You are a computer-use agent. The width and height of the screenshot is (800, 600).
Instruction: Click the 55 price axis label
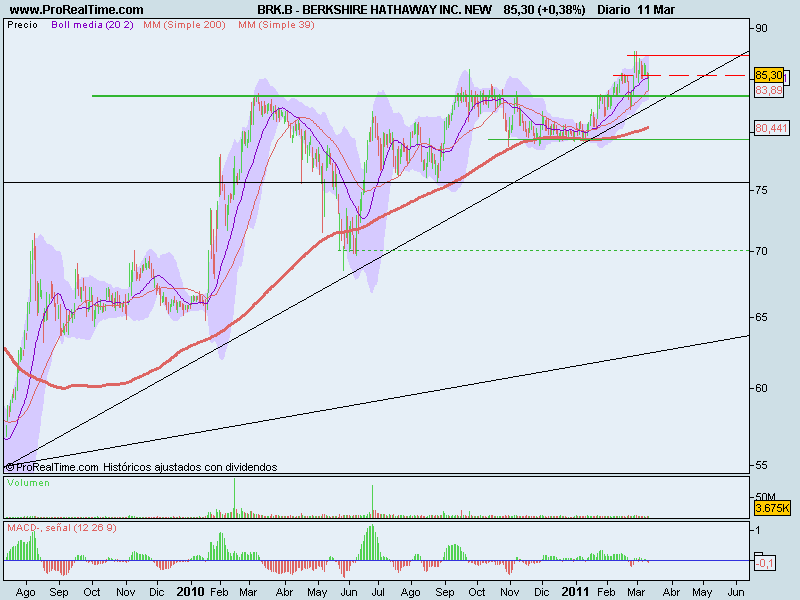pos(761,465)
